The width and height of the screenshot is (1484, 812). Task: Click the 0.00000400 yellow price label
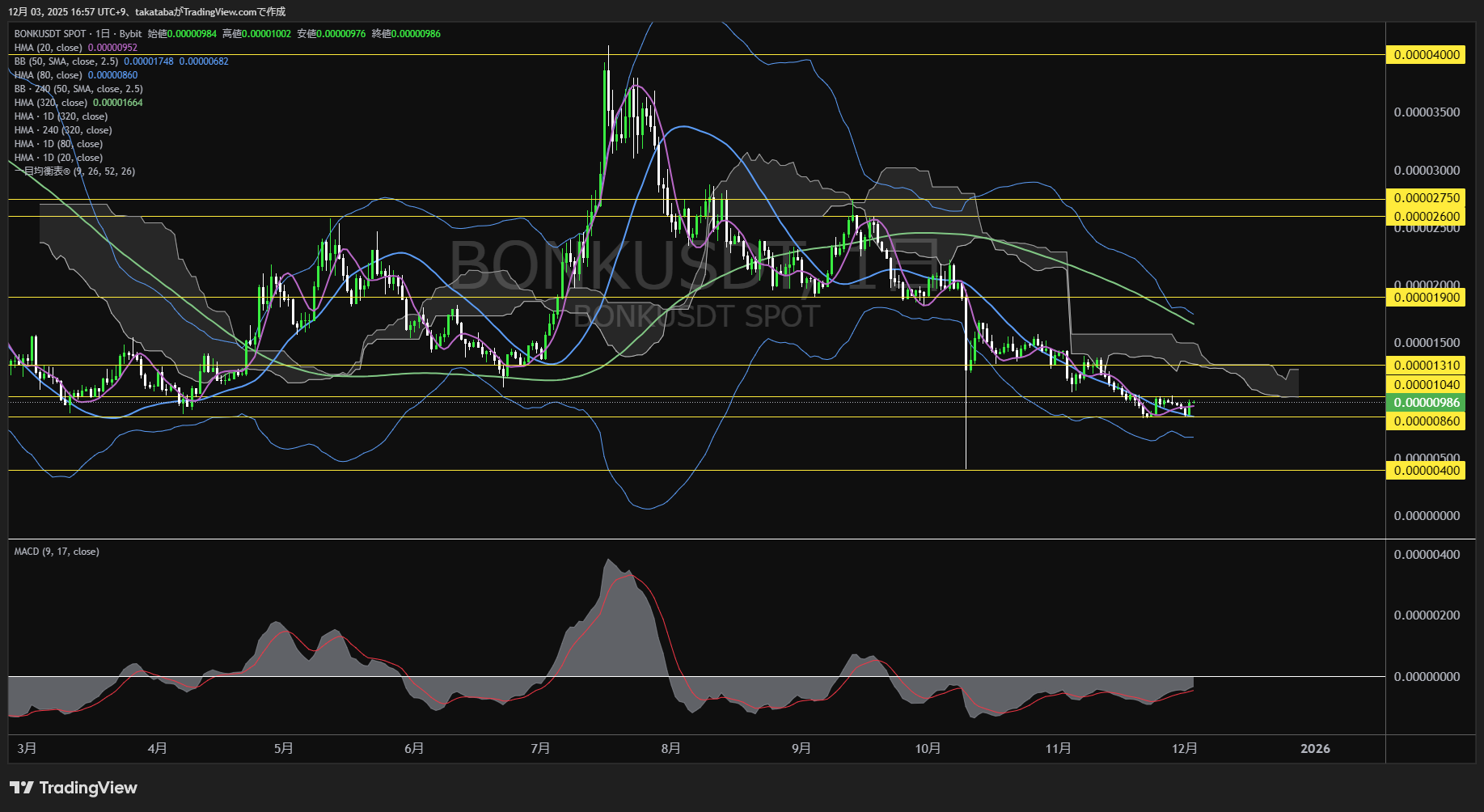[x=1426, y=471]
